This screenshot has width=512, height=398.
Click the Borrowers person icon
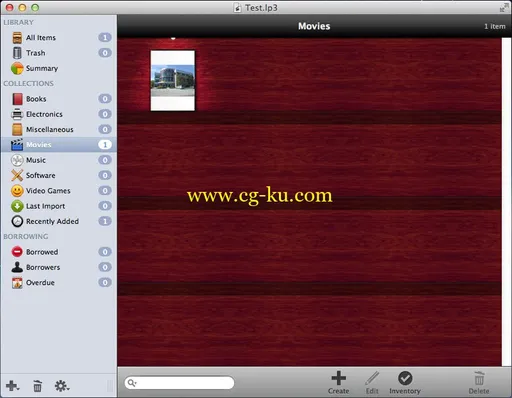tap(17, 267)
